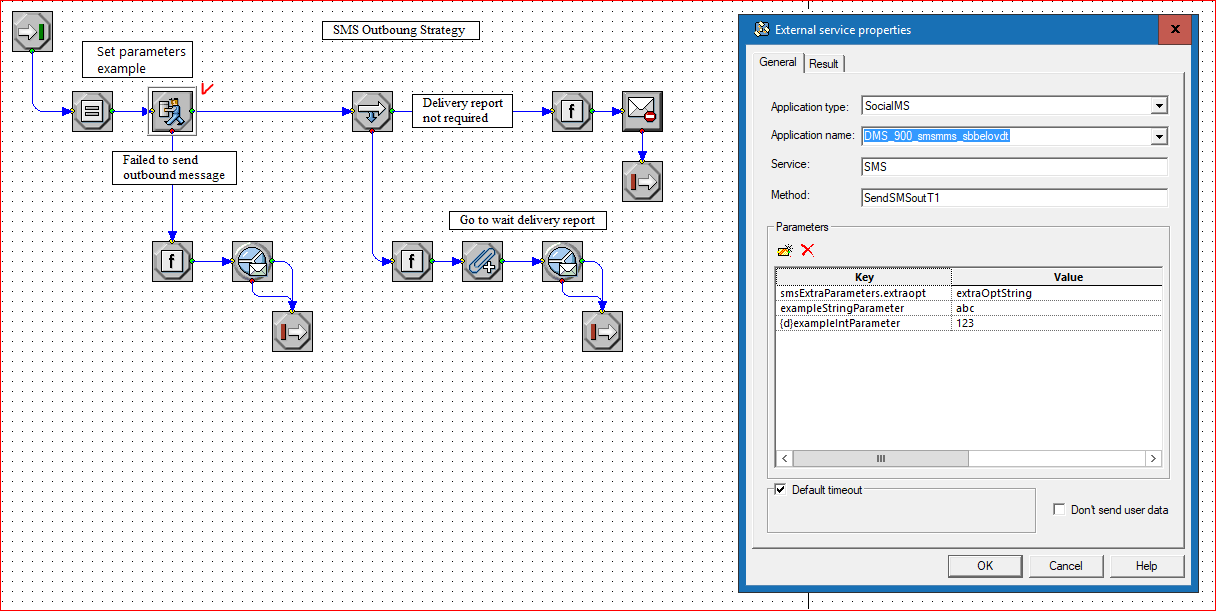Select the External Service block with checkmark
Image resolution: width=1216 pixels, height=611 pixels.
coord(171,111)
